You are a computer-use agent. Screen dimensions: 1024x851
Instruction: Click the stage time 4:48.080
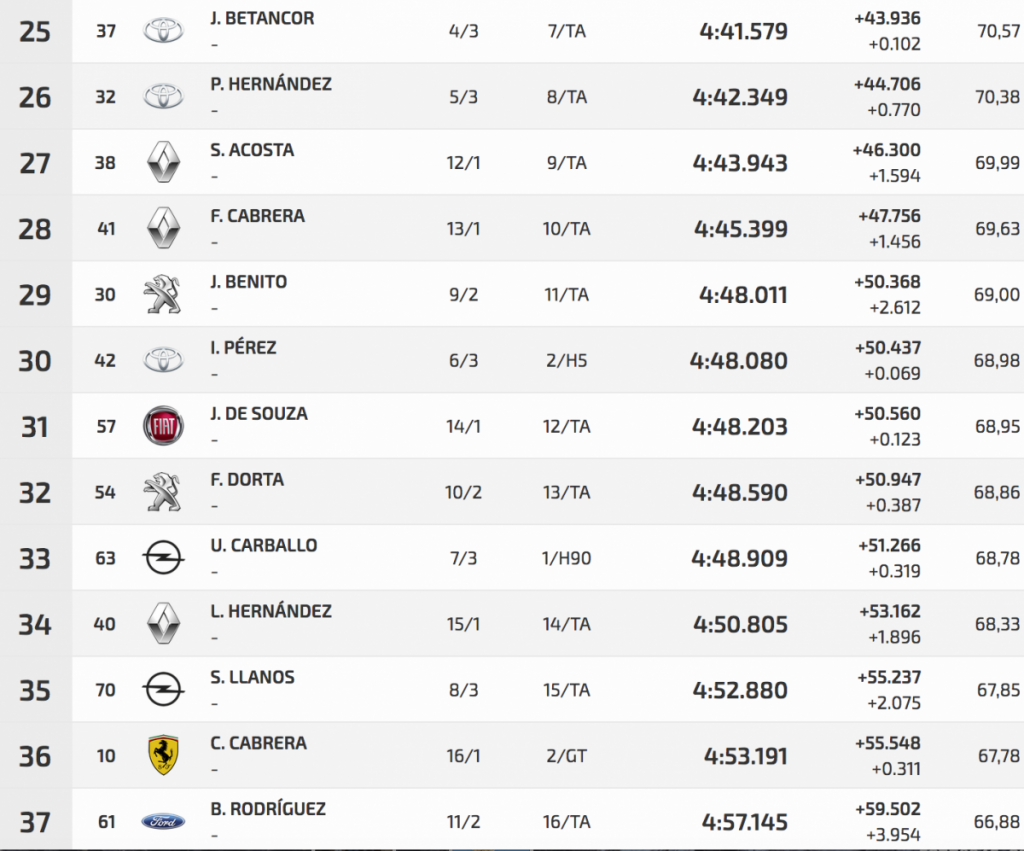(739, 361)
